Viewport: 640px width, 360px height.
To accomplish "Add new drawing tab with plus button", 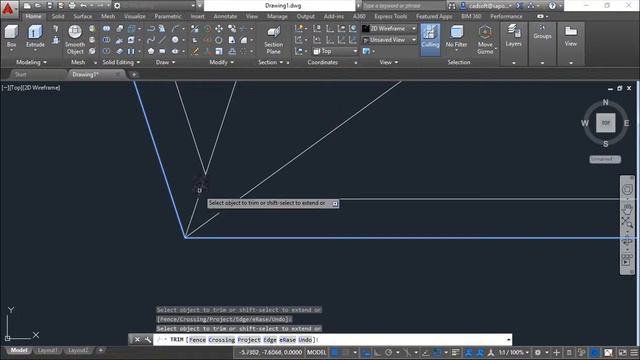I will [x=134, y=75].
